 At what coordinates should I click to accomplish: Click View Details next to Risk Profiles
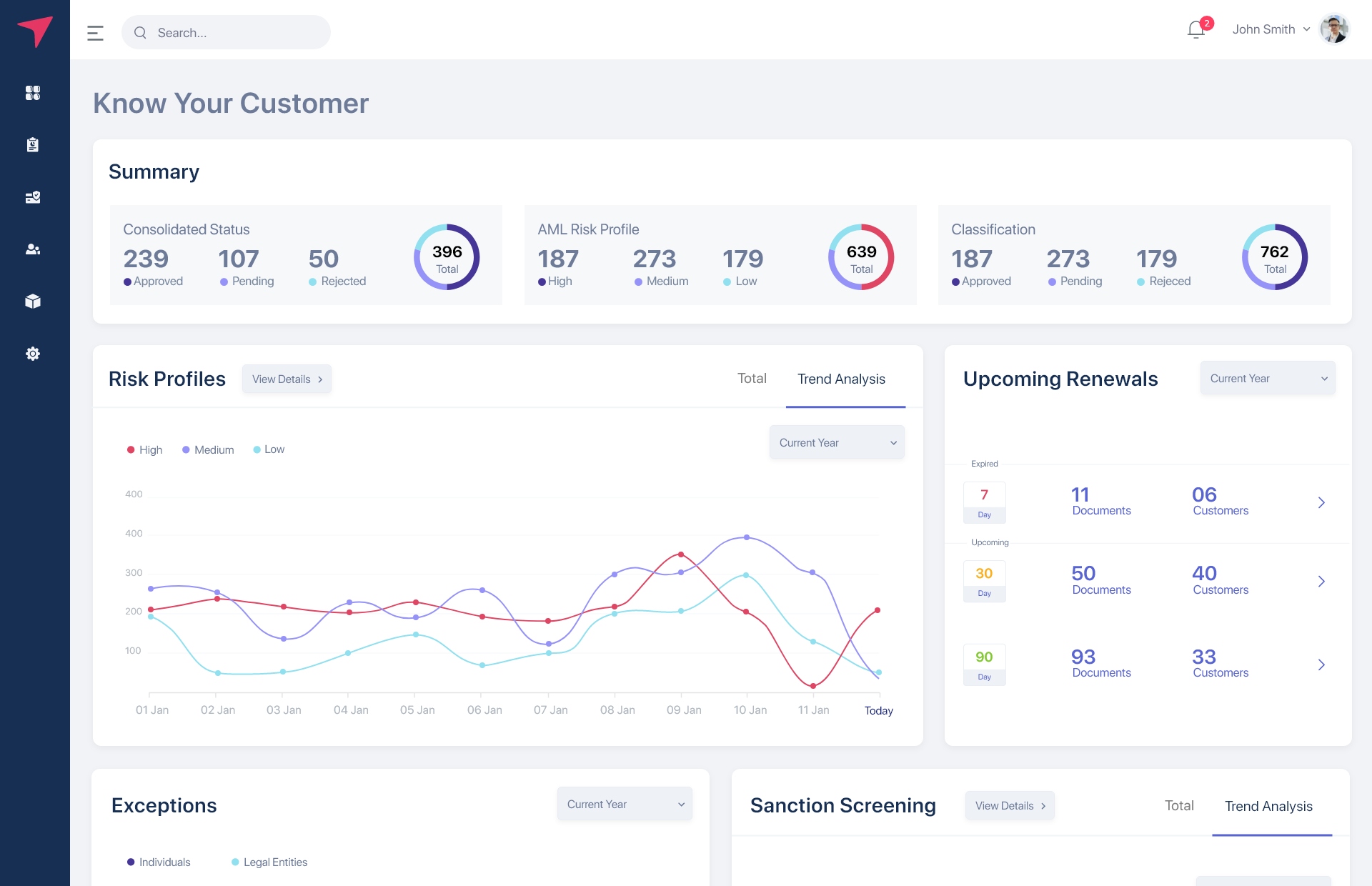coord(287,379)
